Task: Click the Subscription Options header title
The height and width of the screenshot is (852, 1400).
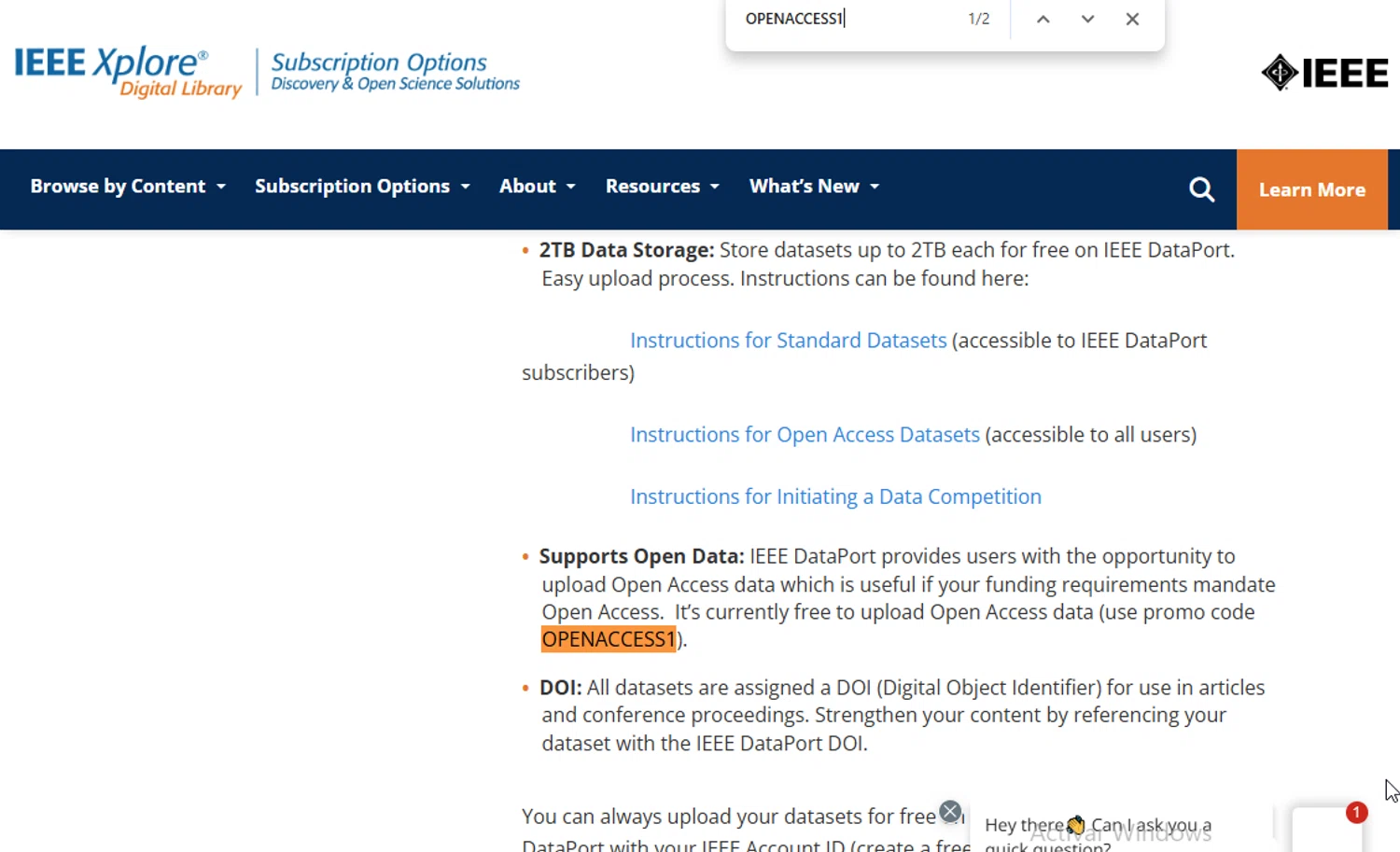Action: [x=379, y=63]
